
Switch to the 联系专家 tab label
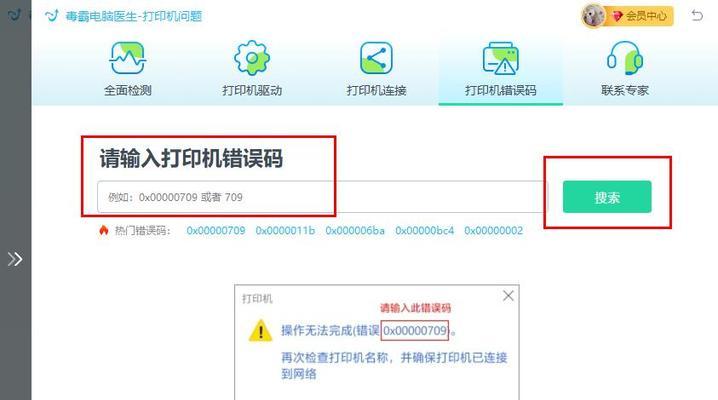pyautogui.click(x=625, y=90)
